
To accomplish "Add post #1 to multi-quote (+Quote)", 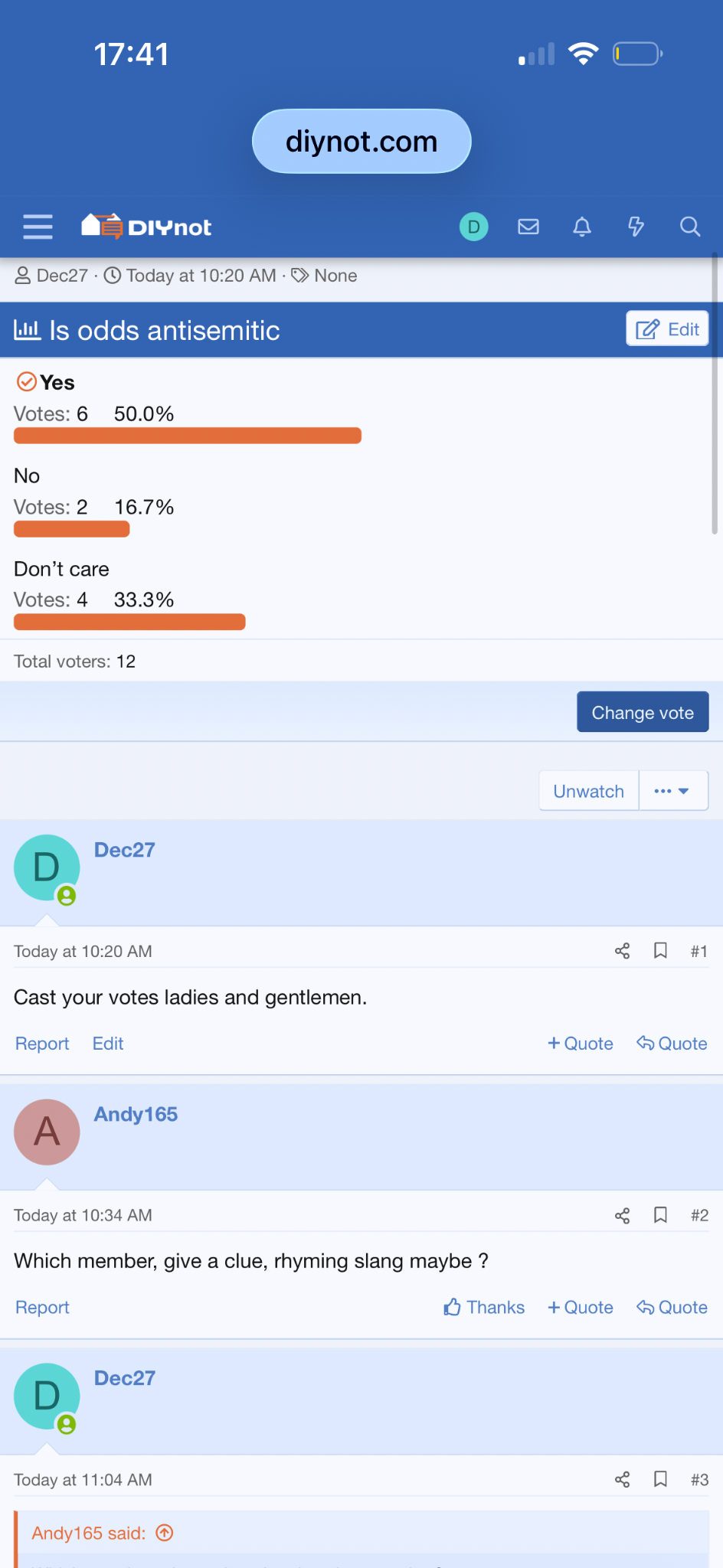I will (x=581, y=1044).
